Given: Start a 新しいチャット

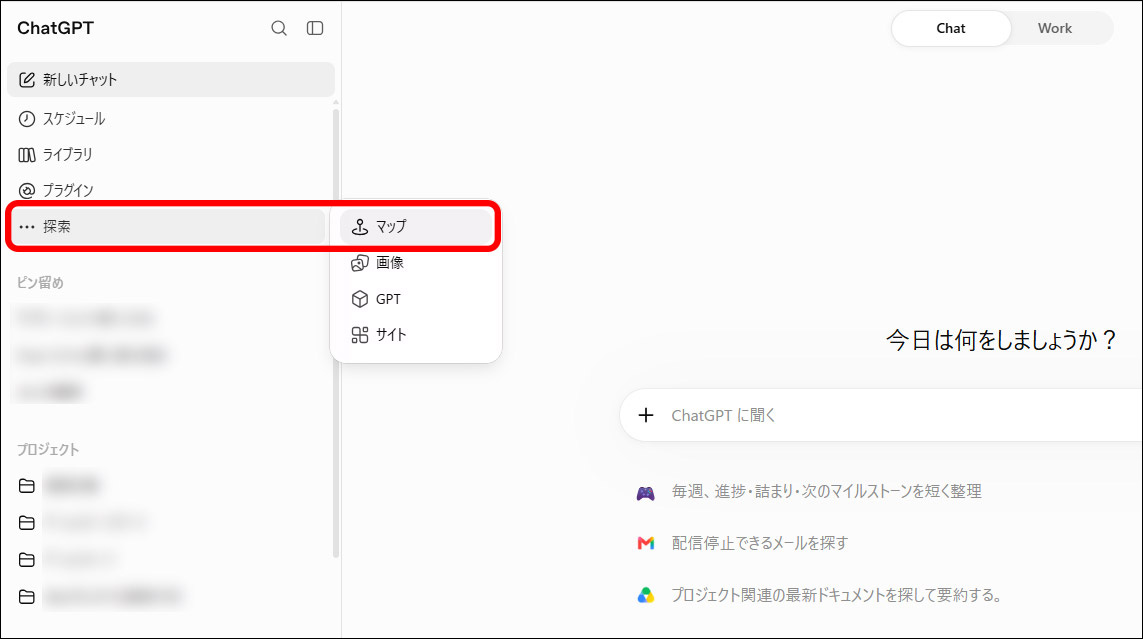Looking at the screenshot, I should (171, 80).
